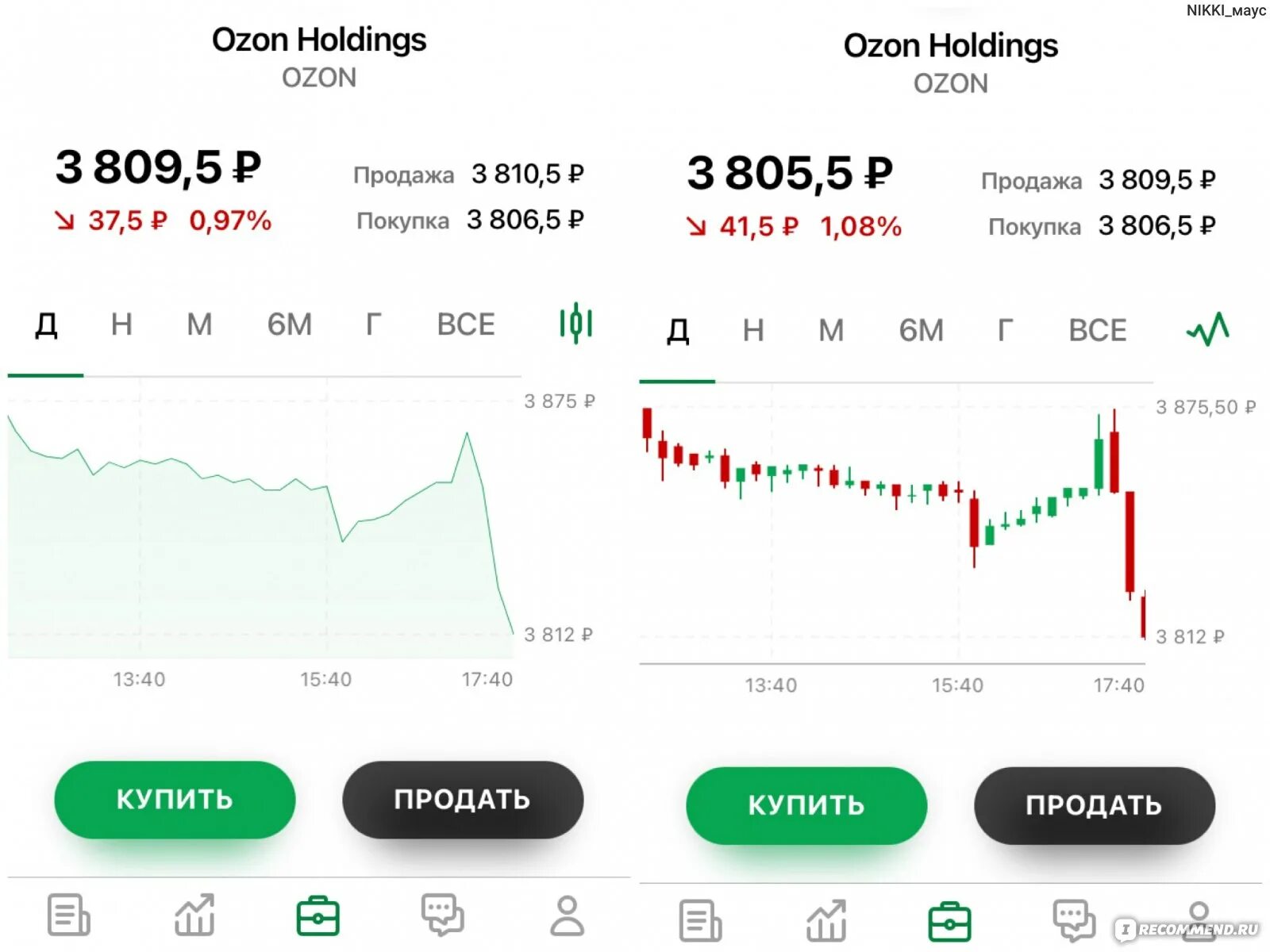Open news feed icon in right nav
The image size is (1270, 952).
pos(700,921)
